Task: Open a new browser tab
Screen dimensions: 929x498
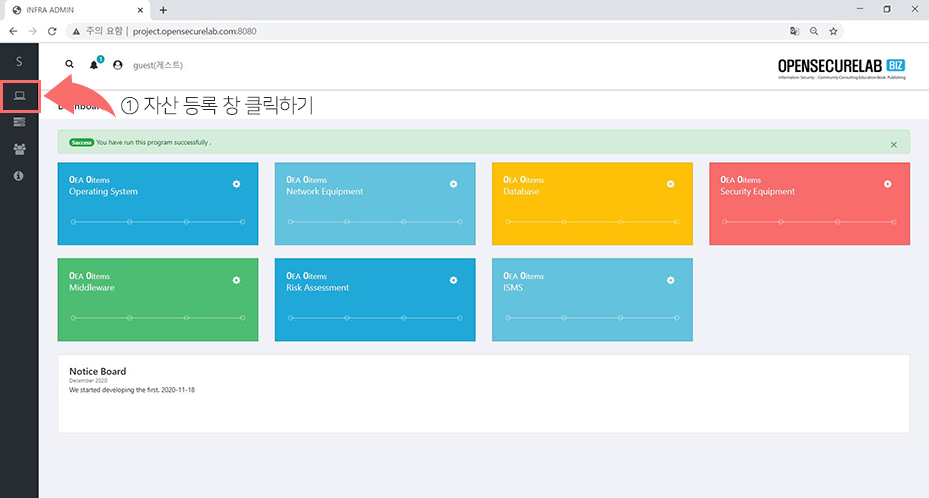Action: tap(163, 10)
